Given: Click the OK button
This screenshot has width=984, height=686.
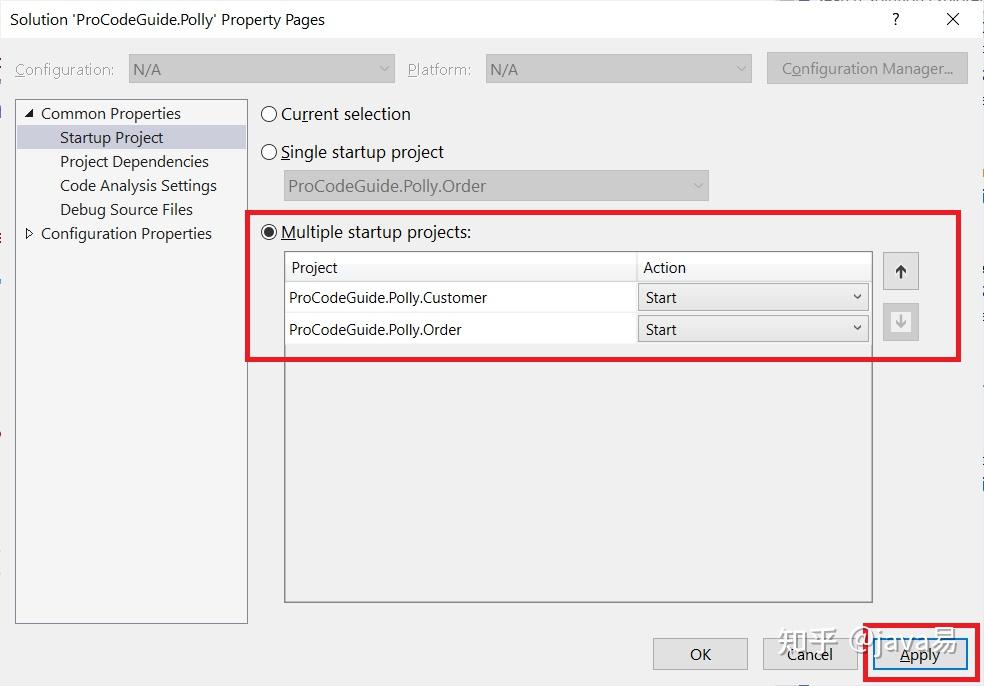Looking at the screenshot, I should (x=700, y=654).
